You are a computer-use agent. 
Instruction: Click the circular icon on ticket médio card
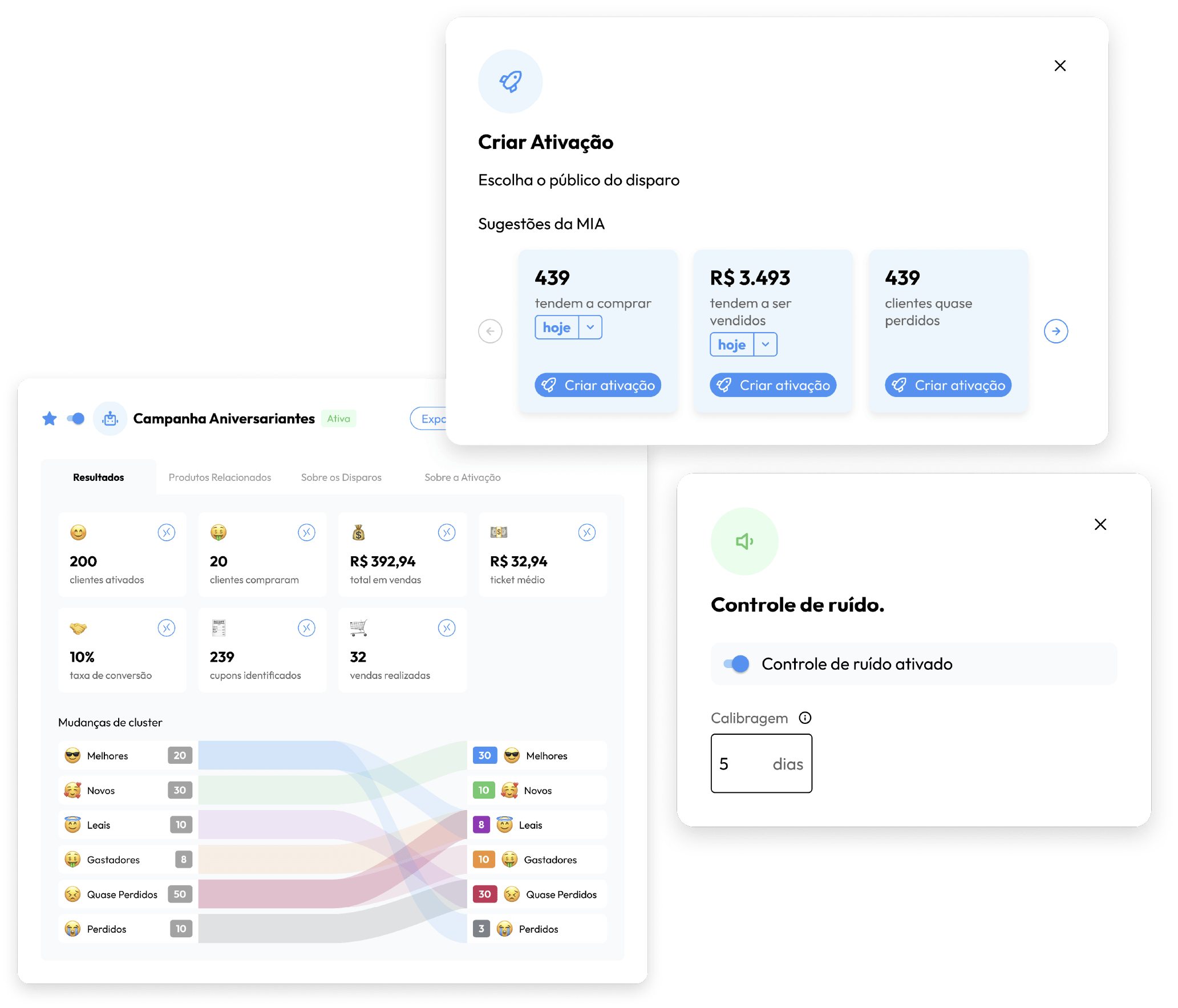pyautogui.click(x=586, y=532)
